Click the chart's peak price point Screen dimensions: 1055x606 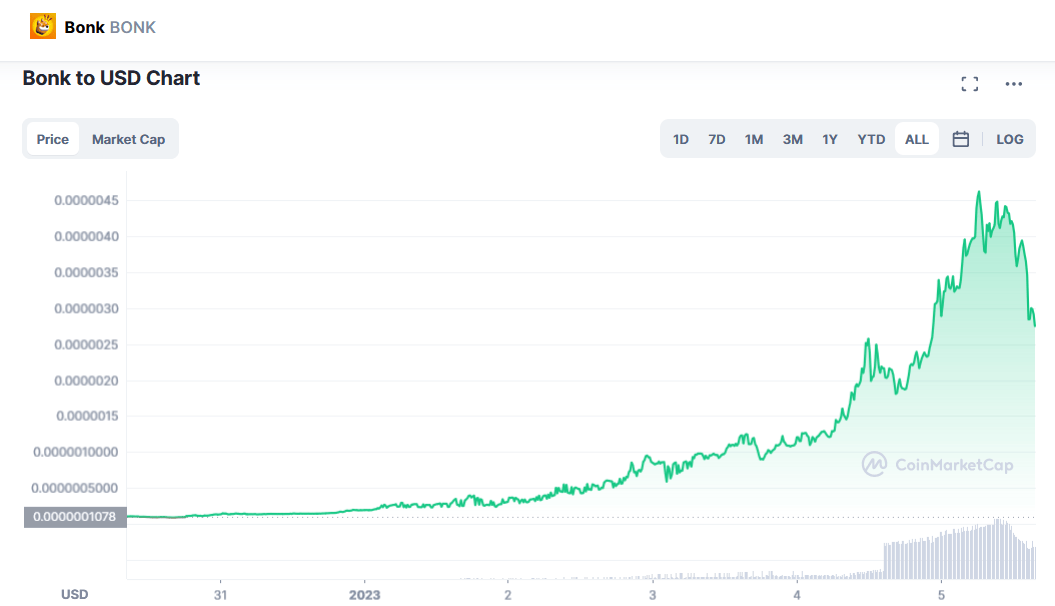click(x=979, y=192)
